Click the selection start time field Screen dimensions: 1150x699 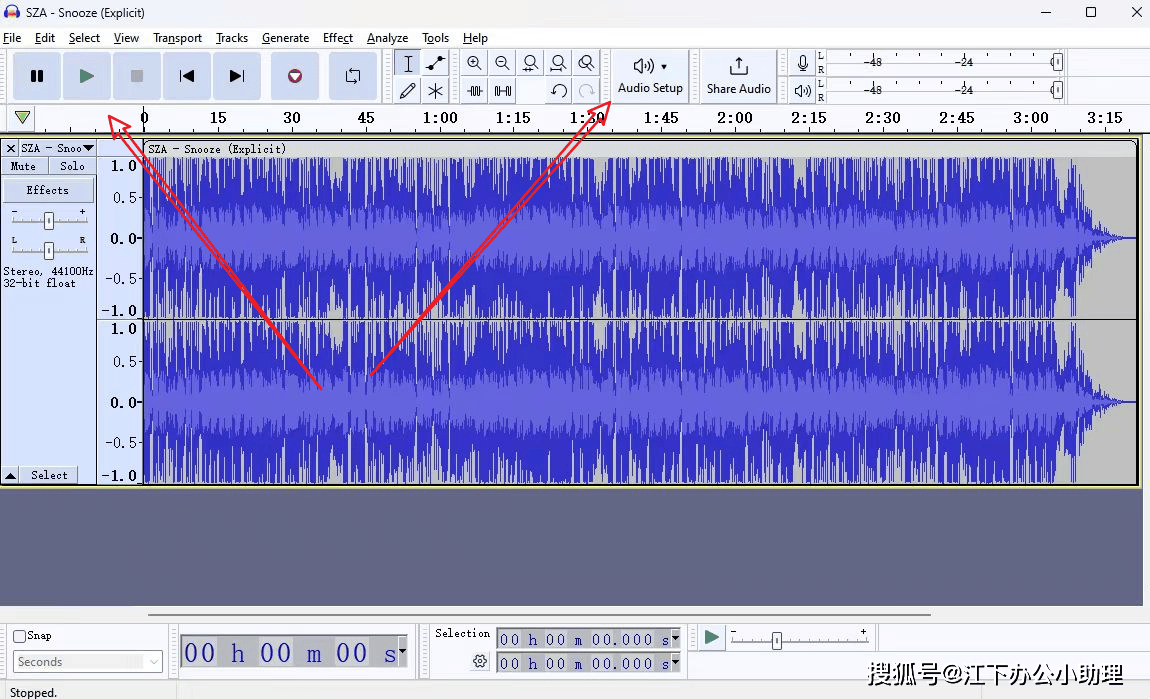[x=584, y=640]
